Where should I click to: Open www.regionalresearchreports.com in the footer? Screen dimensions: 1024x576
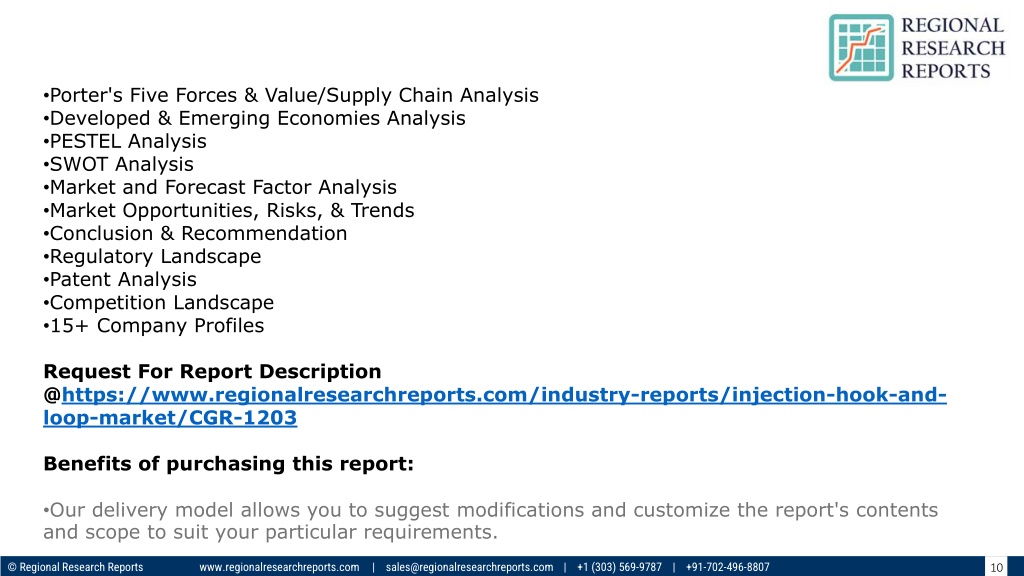click(279, 567)
